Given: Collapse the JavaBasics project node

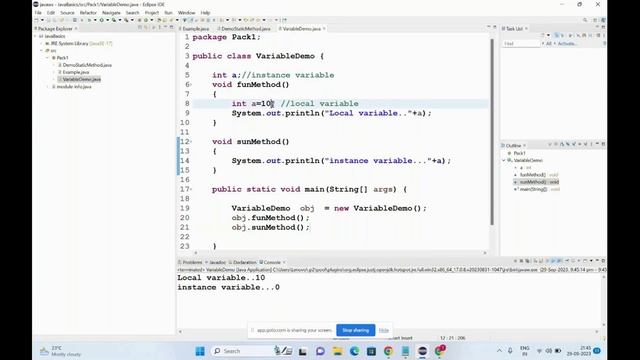Looking at the screenshot, I should (36, 36).
